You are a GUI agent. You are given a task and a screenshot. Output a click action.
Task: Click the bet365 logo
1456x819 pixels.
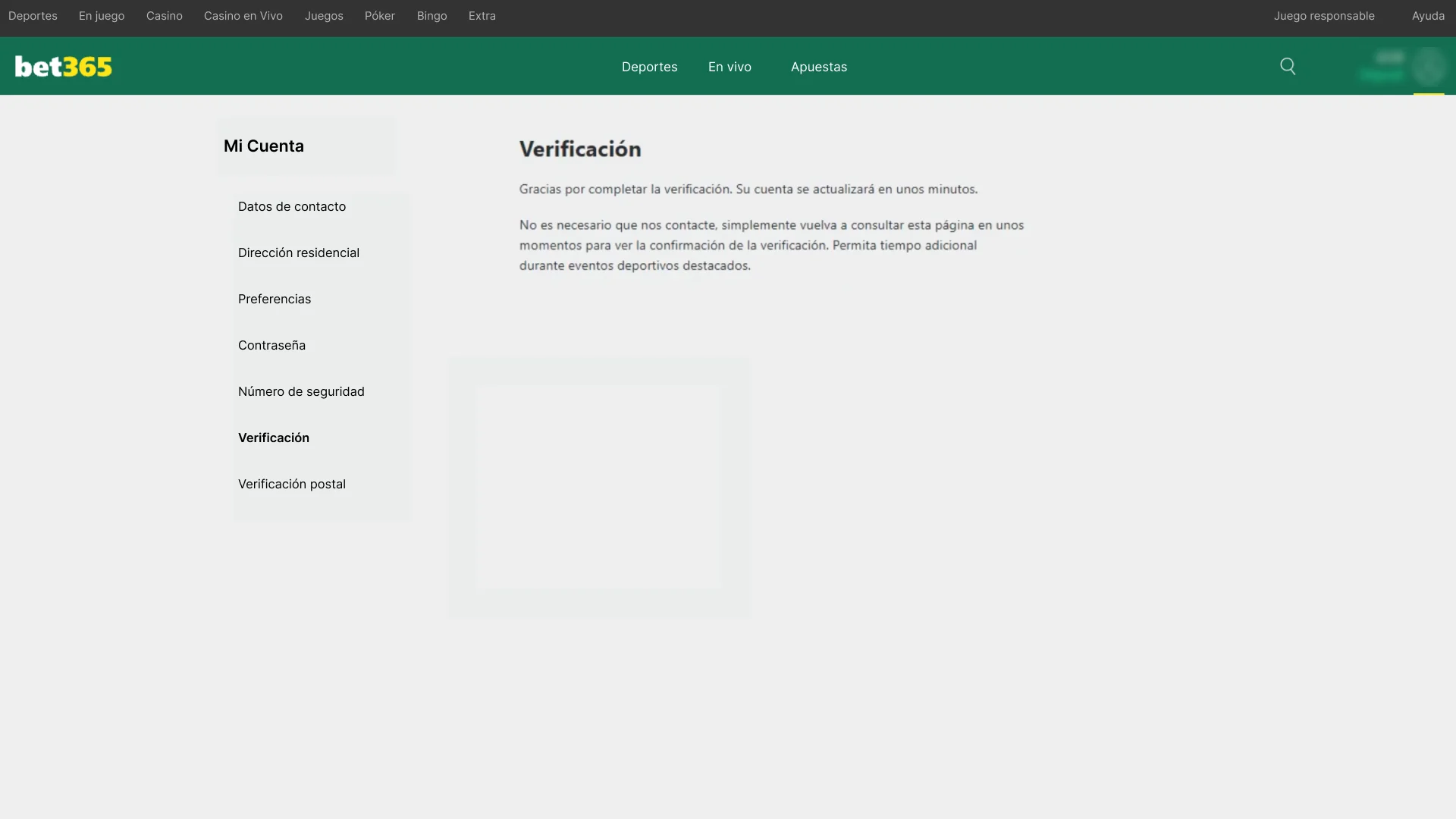pos(63,66)
